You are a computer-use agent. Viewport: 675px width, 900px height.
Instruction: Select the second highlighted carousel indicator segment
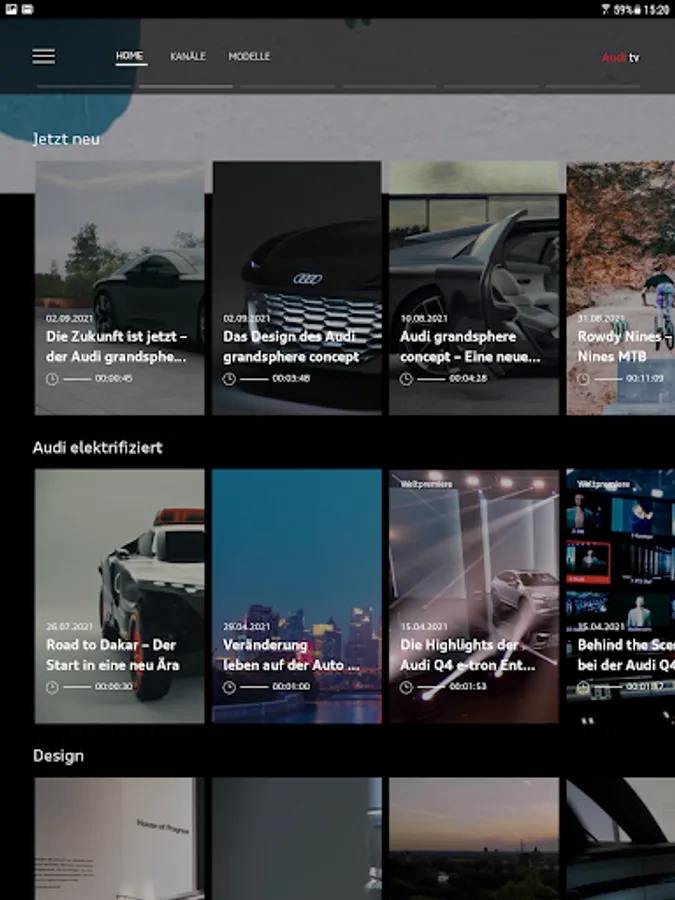tap(186, 87)
